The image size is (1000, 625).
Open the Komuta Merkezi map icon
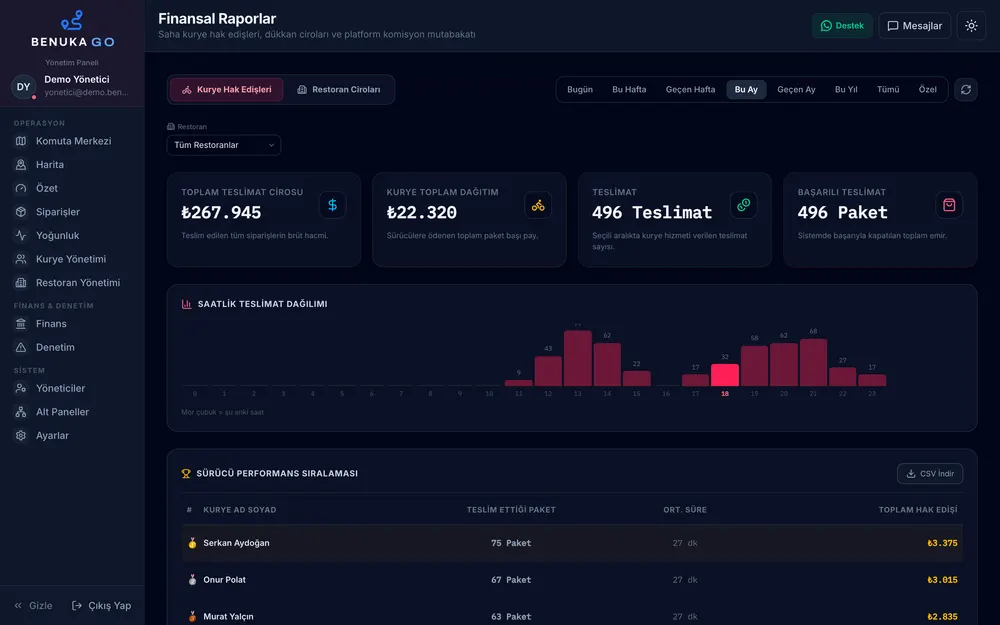point(21,141)
